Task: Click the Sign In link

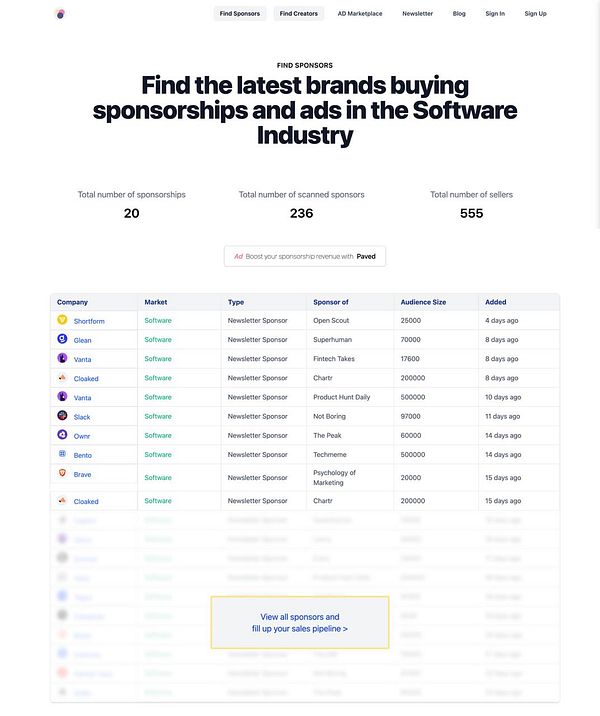Action: pos(495,14)
